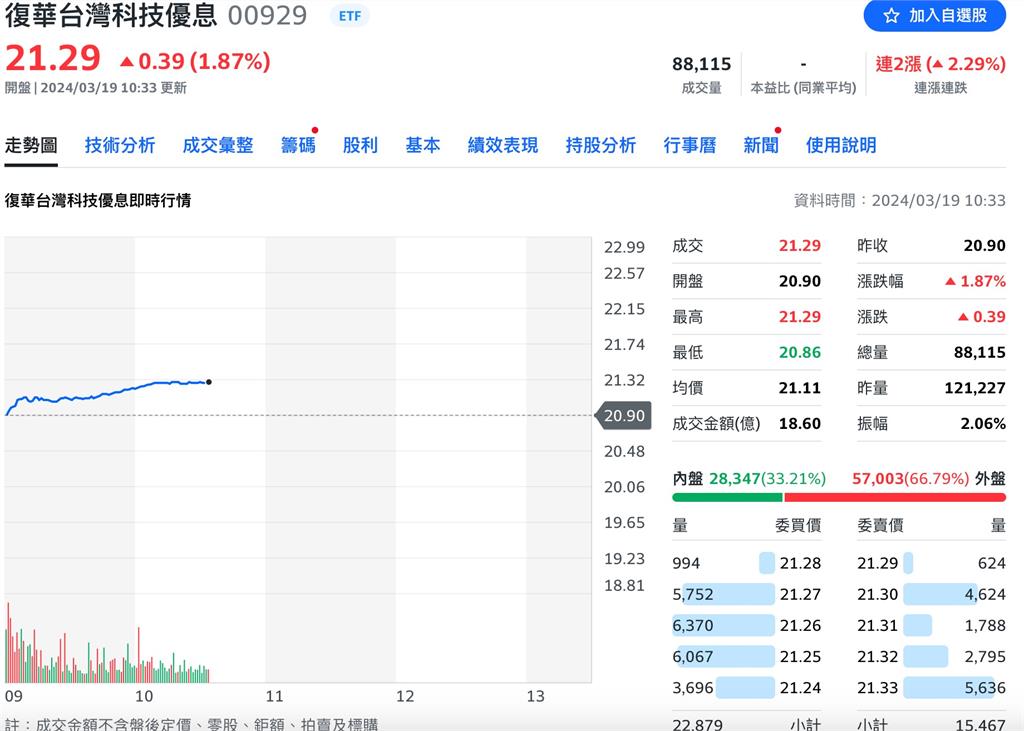
Task: View the 績效表現 tab
Action: pos(502,145)
